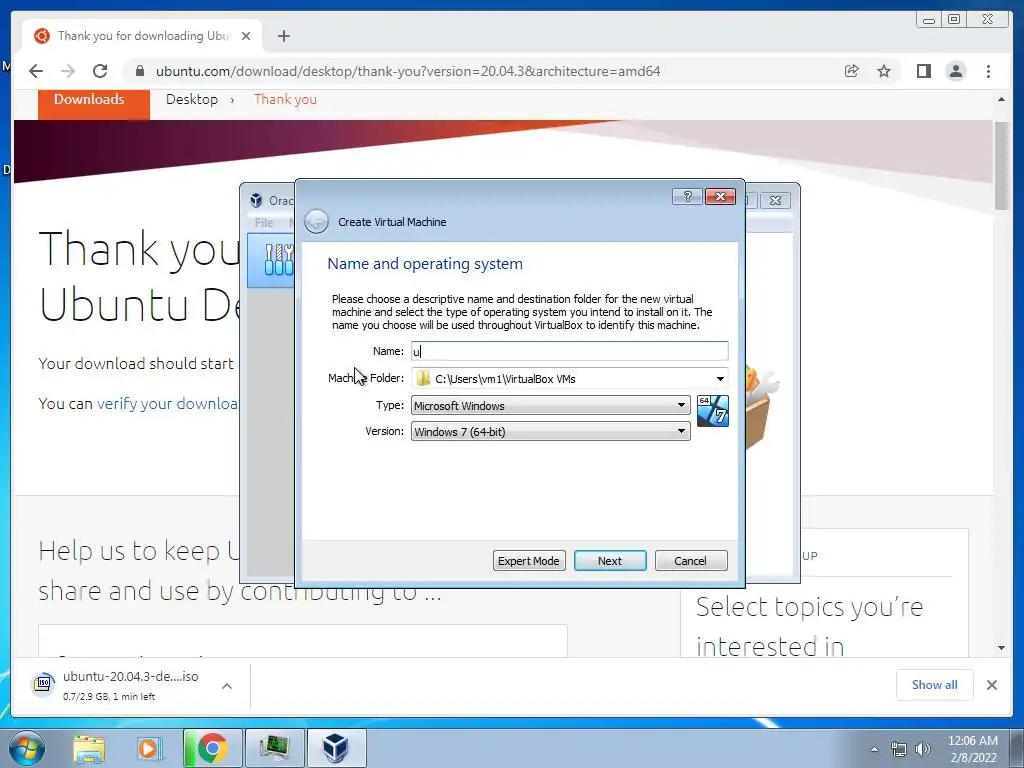Open the Type dropdown showing Microsoft Windows
This screenshot has height=768, width=1024.
(551, 406)
